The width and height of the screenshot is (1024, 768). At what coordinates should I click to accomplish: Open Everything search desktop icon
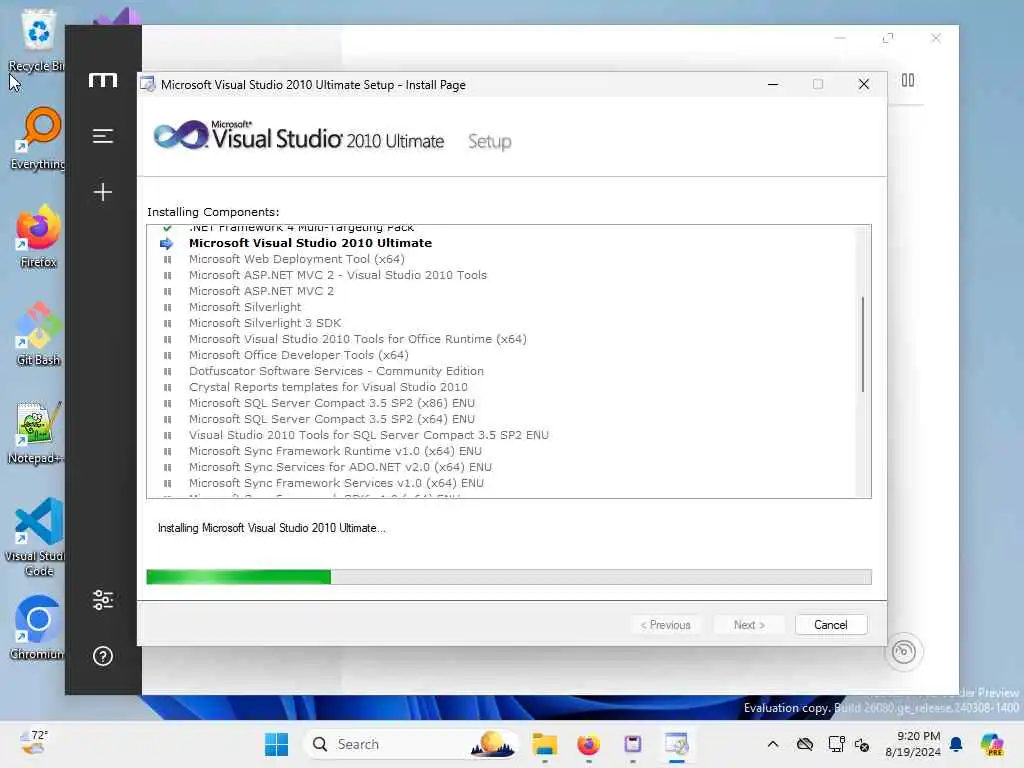point(37,138)
